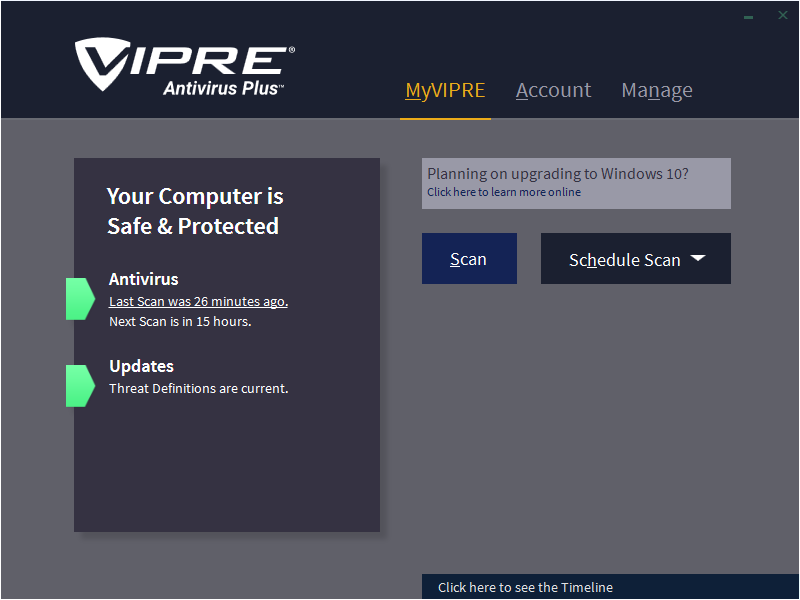
Task: Close the VIPRE window
Action: pyautogui.click(x=783, y=15)
